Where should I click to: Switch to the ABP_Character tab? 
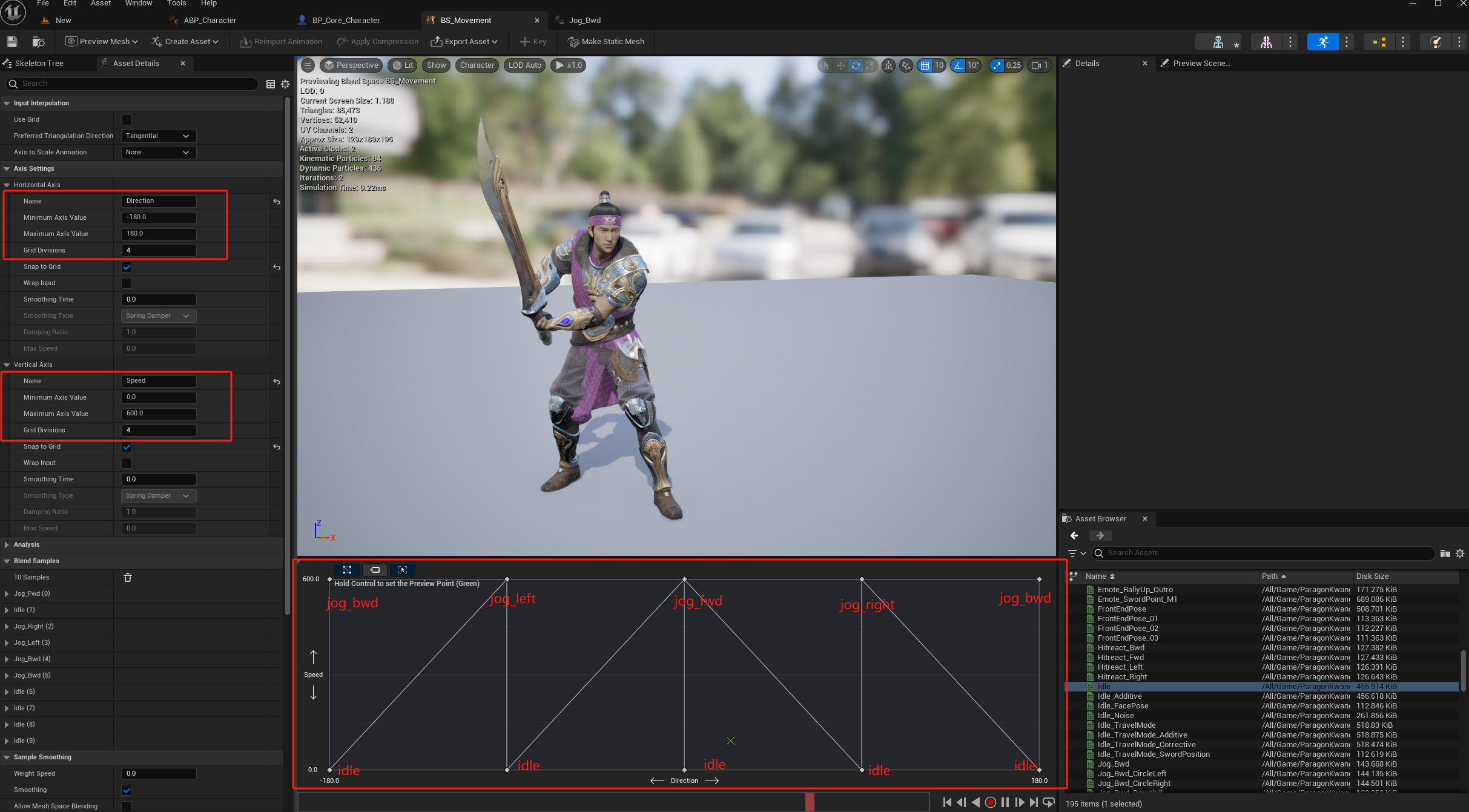coord(210,21)
